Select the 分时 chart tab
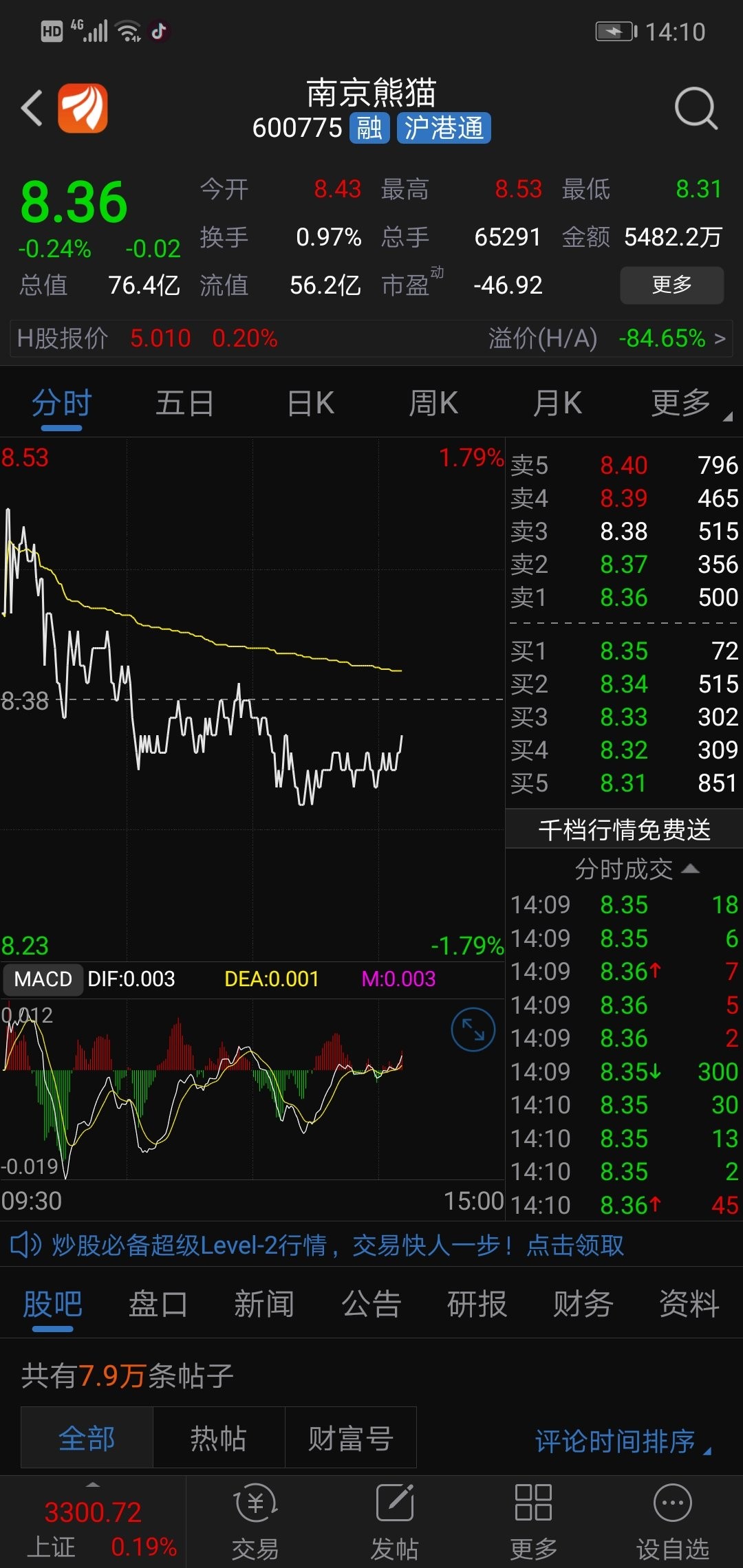The height and width of the screenshot is (1568, 743). [x=61, y=403]
